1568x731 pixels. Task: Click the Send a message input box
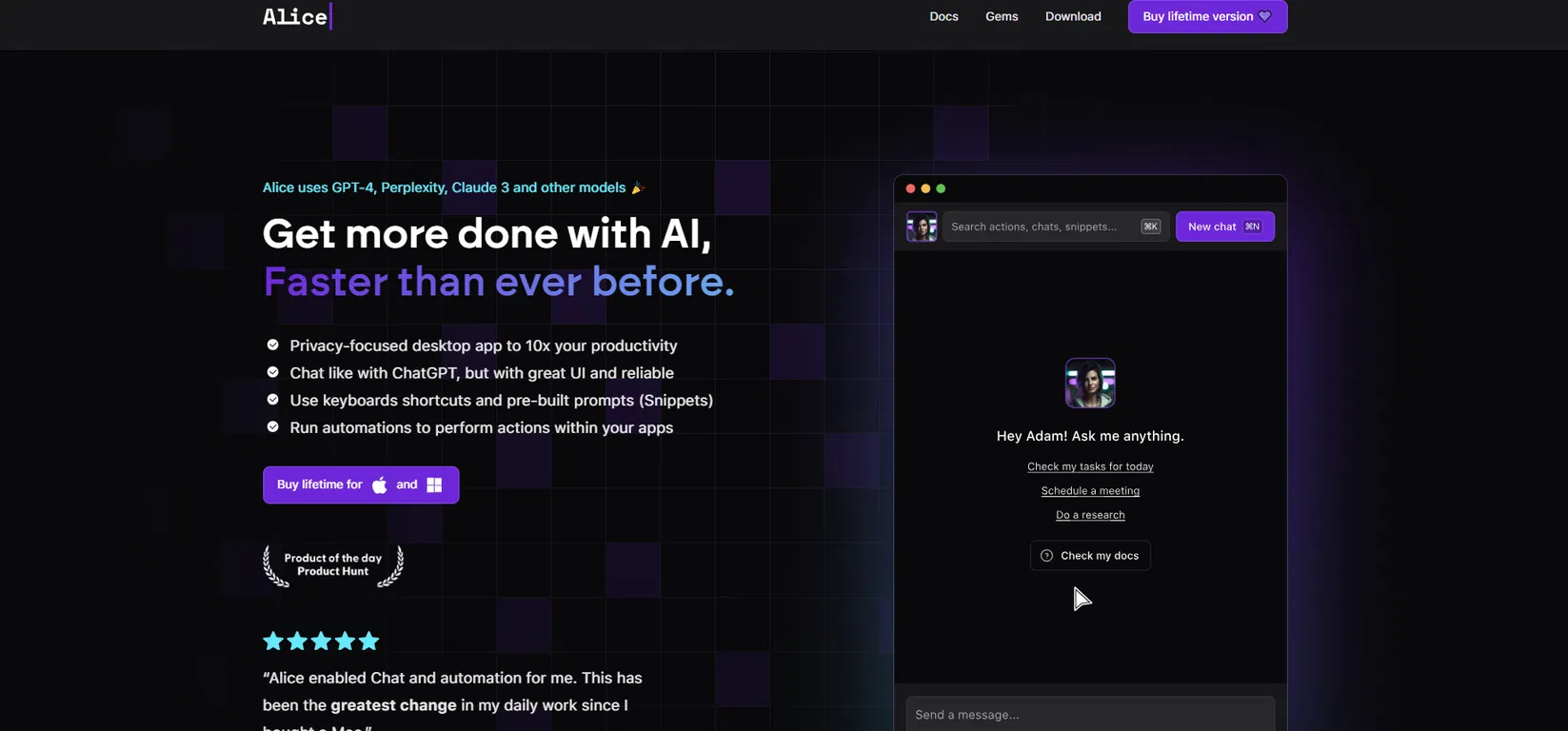(1090, 714)
